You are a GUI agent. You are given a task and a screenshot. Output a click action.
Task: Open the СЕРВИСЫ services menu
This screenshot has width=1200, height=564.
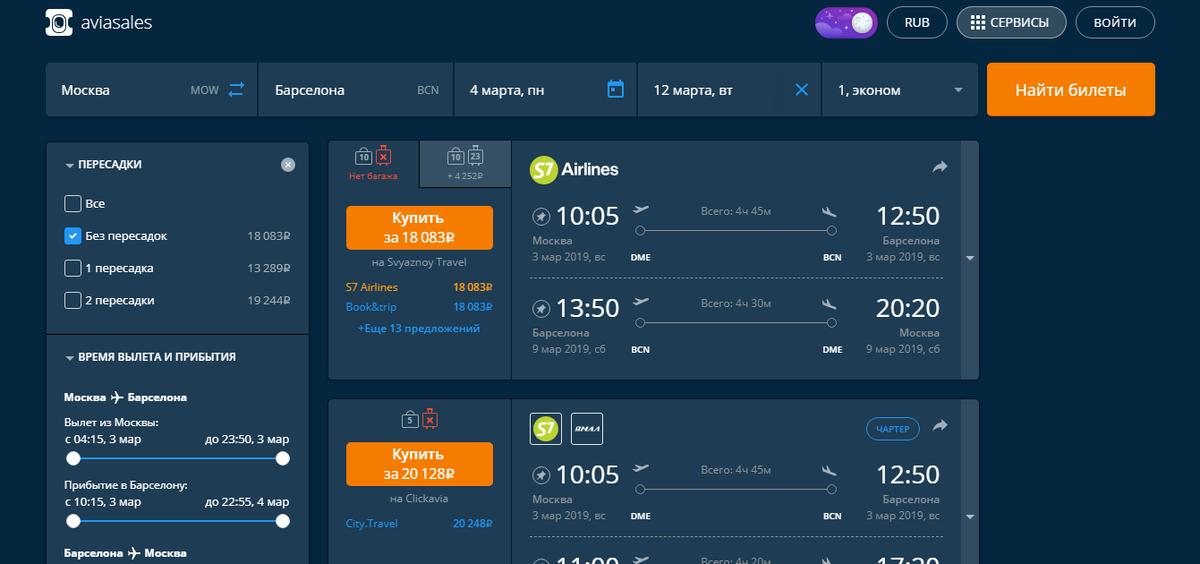point(1011,22)
